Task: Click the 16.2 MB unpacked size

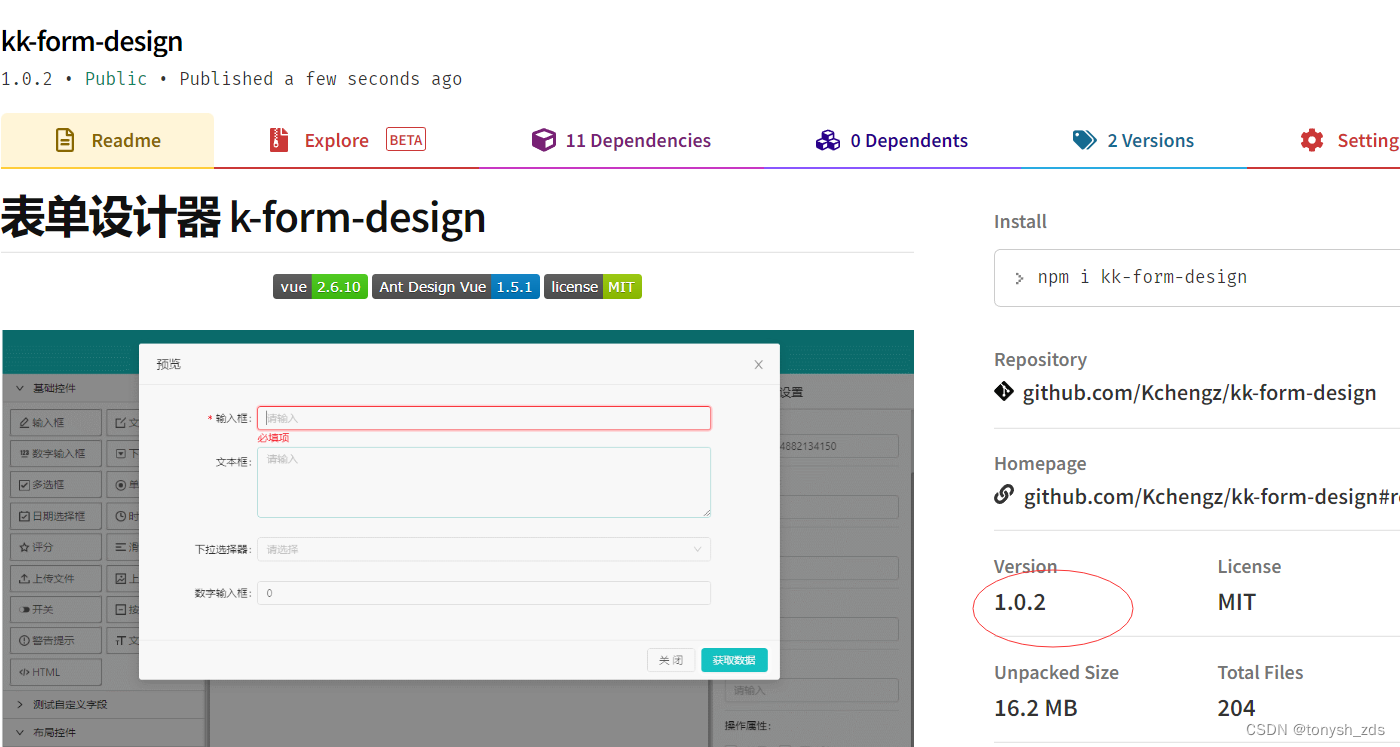Action: pyautogui.click(x=1036, y=708)
